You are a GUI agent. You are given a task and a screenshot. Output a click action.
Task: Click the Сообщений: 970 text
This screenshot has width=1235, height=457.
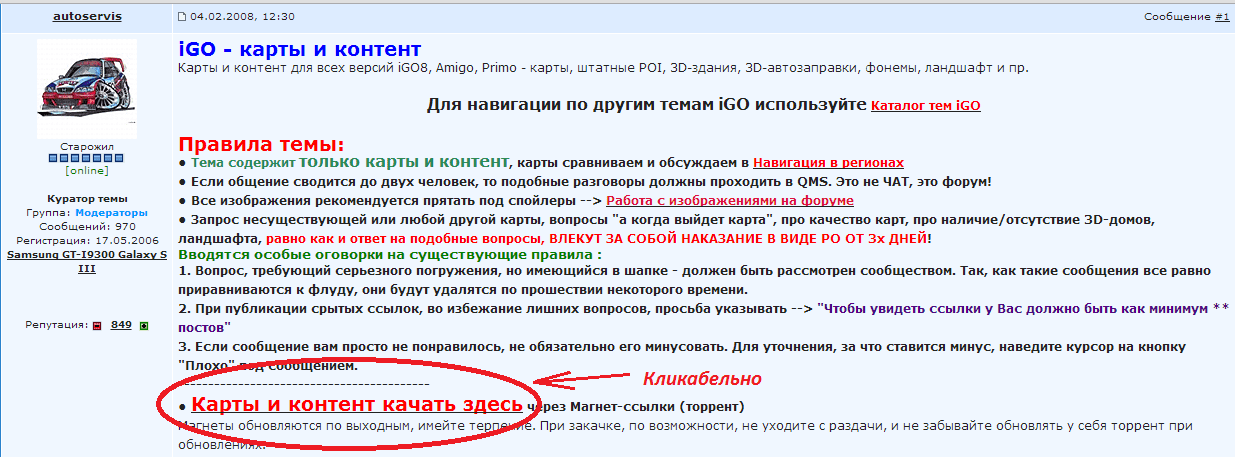click(87, 227)
